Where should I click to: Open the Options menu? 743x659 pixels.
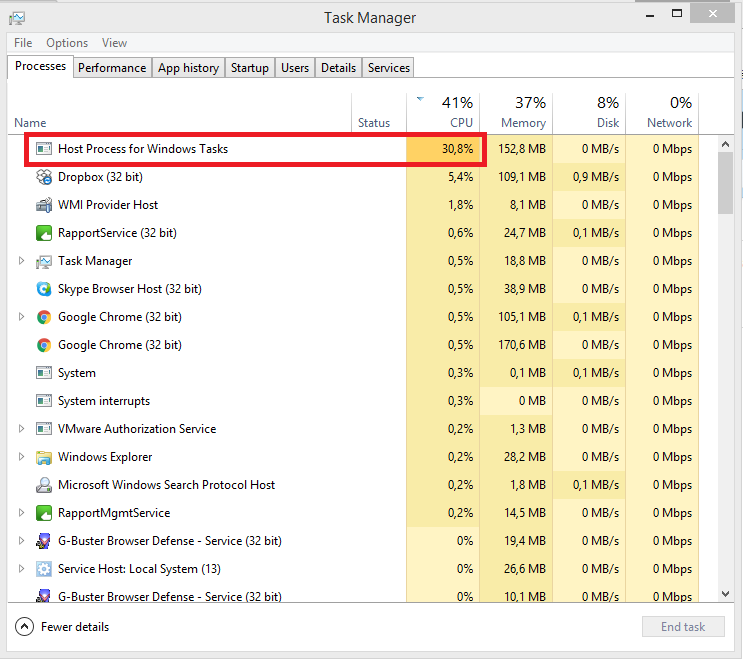click(x=67, y=43)
